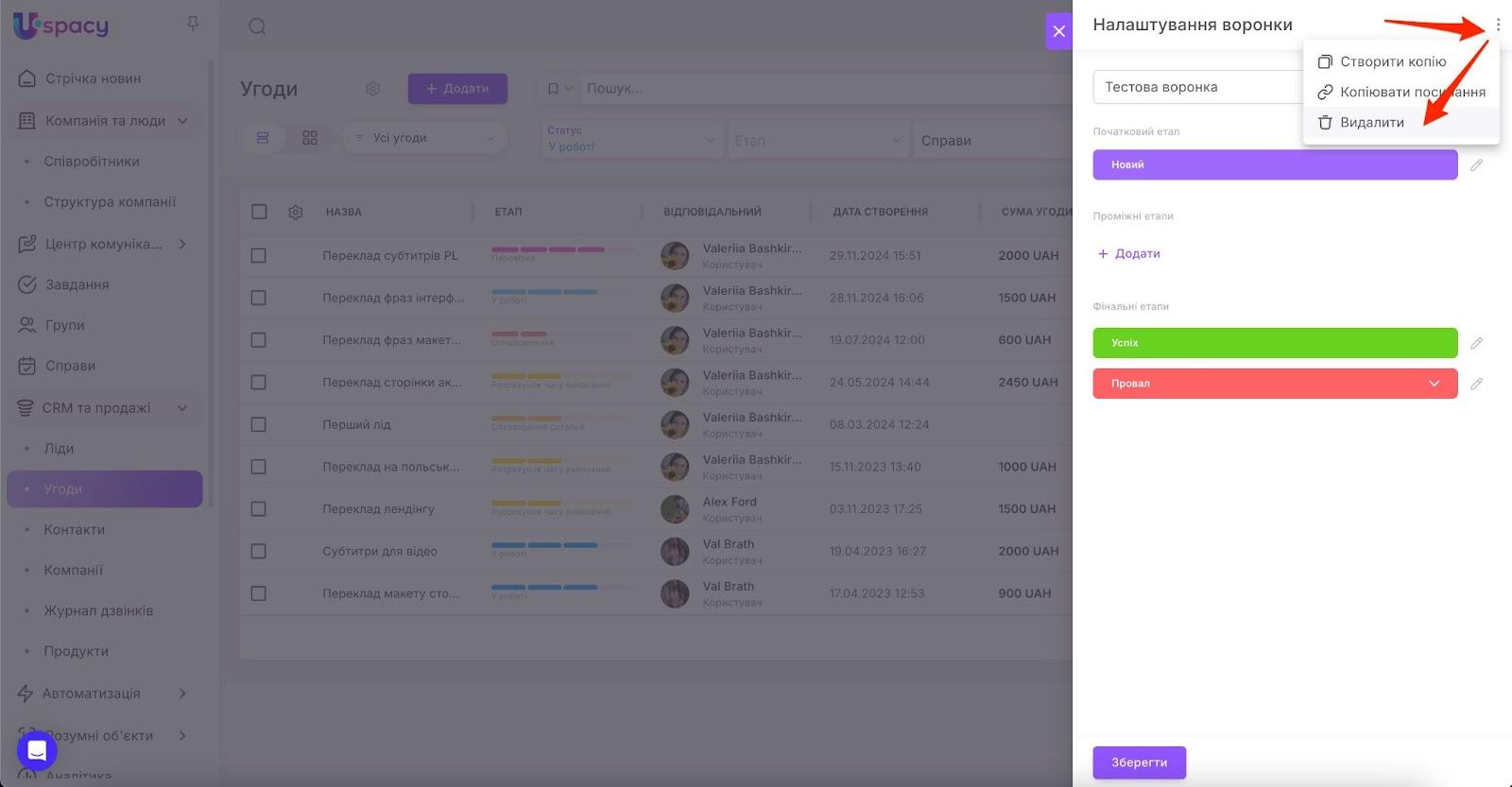This screenshot has height=787, width=1512.
Task: Click stage progress for Переклад субтитрів PL
Action: tap(562, 250)
